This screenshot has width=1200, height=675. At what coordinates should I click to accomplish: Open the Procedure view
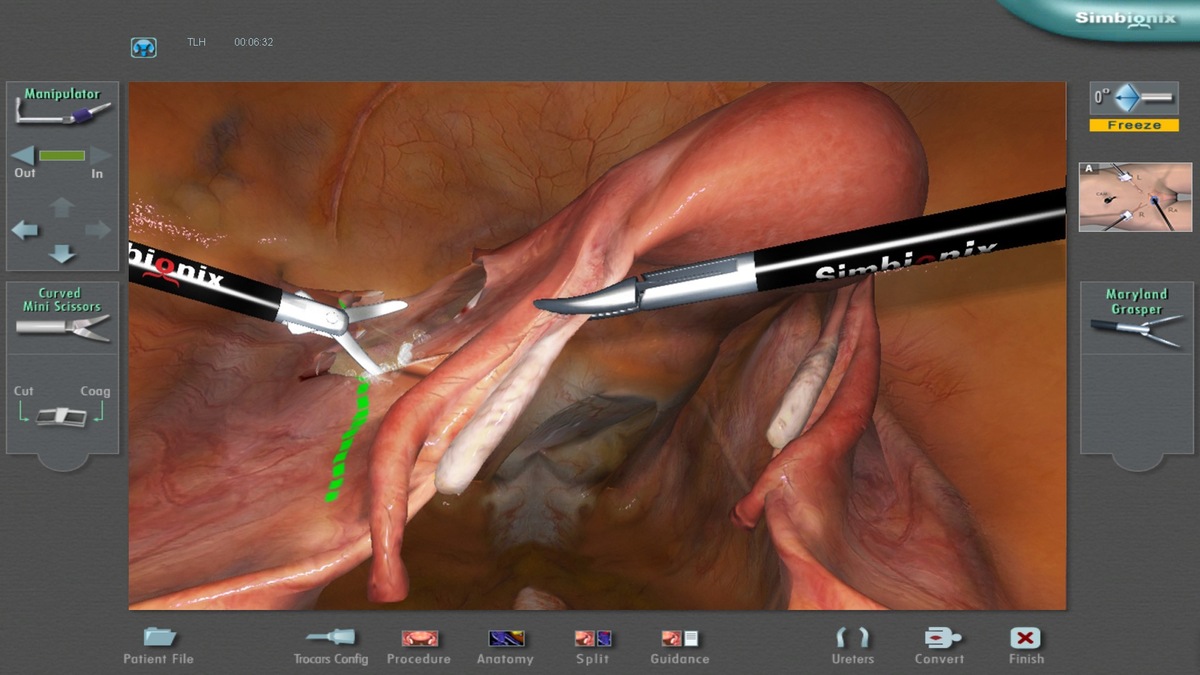(x=419, y=646)
